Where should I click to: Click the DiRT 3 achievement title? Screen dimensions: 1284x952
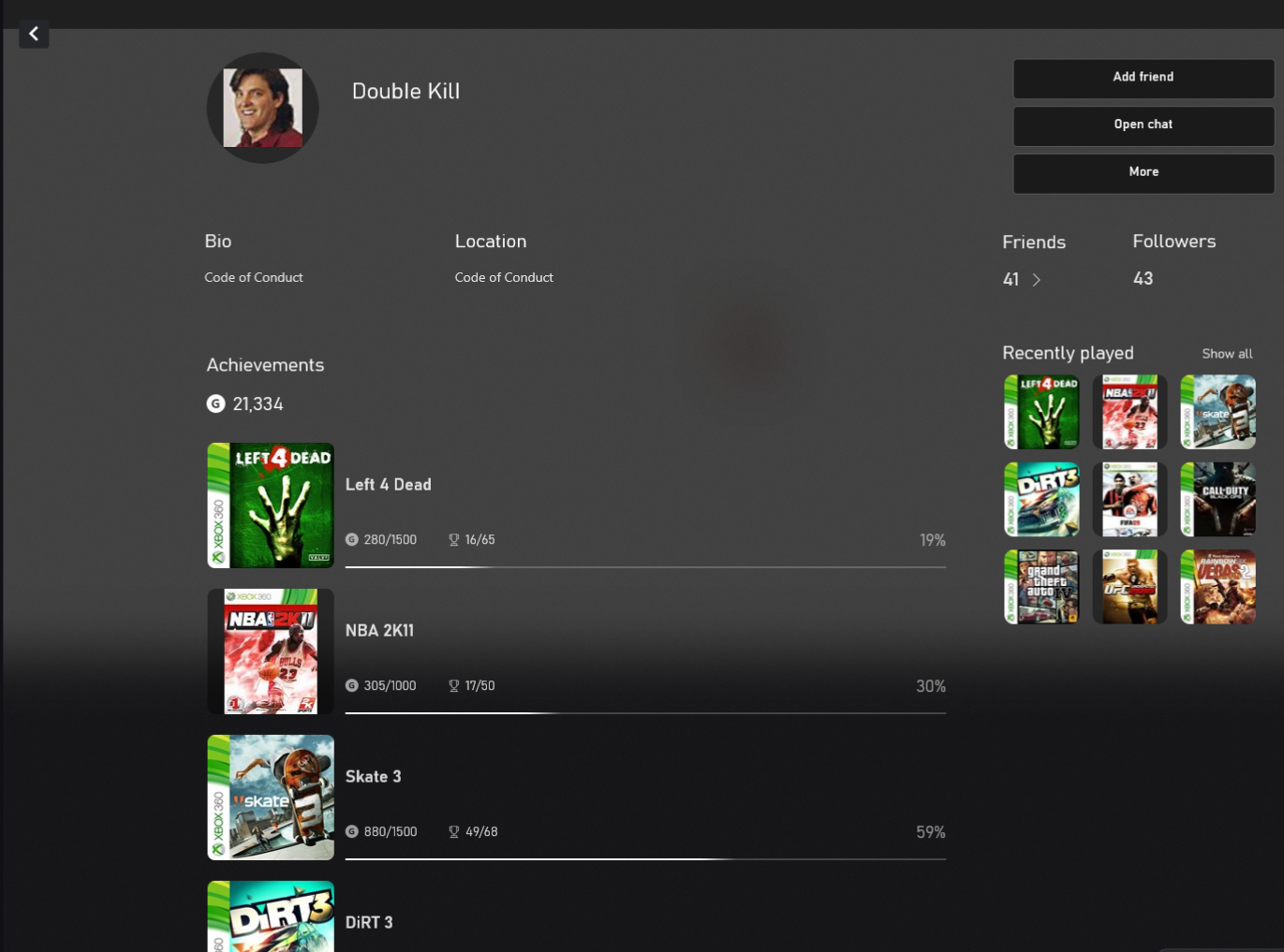pos(369,923)
